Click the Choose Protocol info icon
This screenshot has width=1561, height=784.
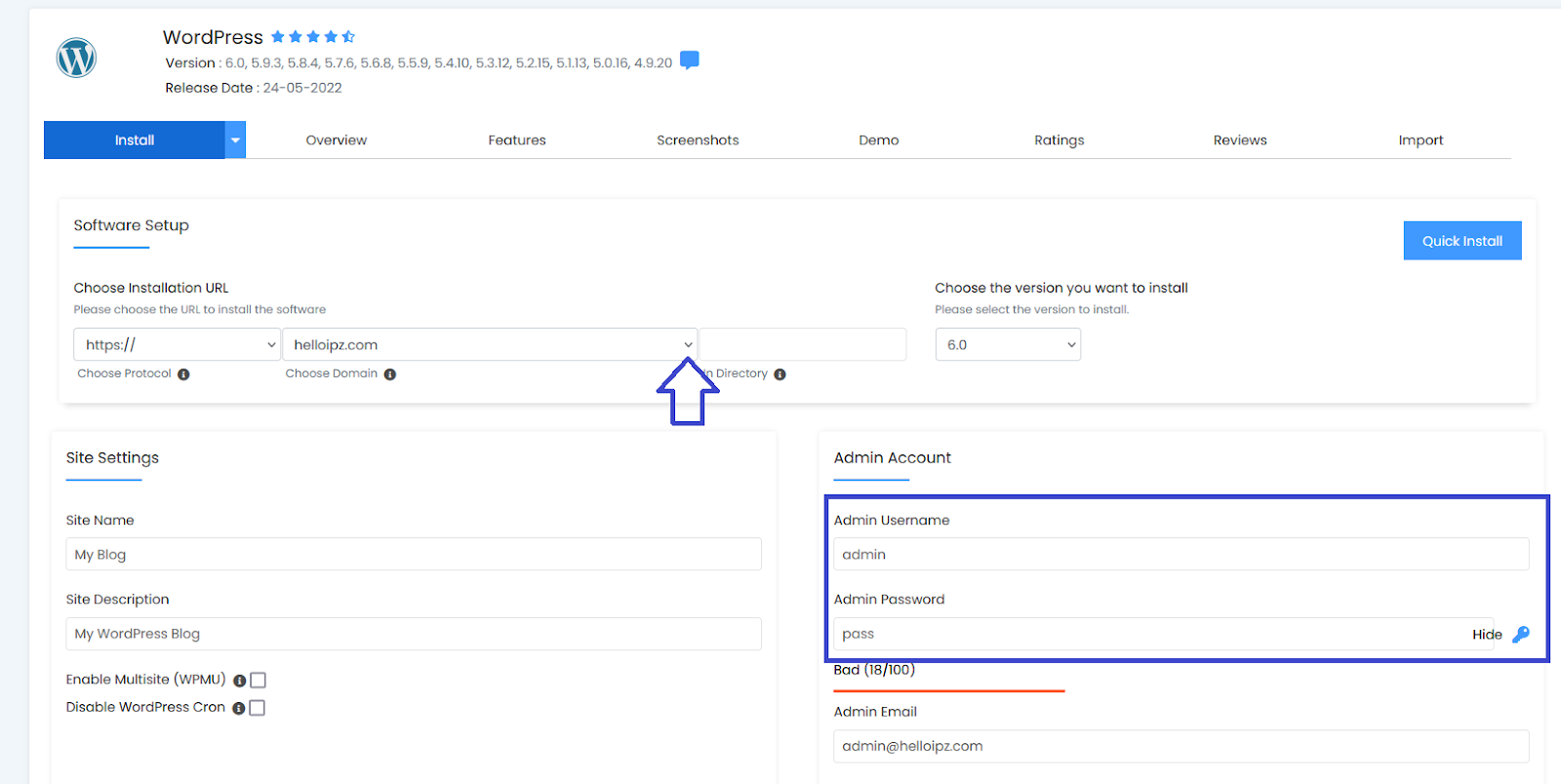tap(183, 374)
